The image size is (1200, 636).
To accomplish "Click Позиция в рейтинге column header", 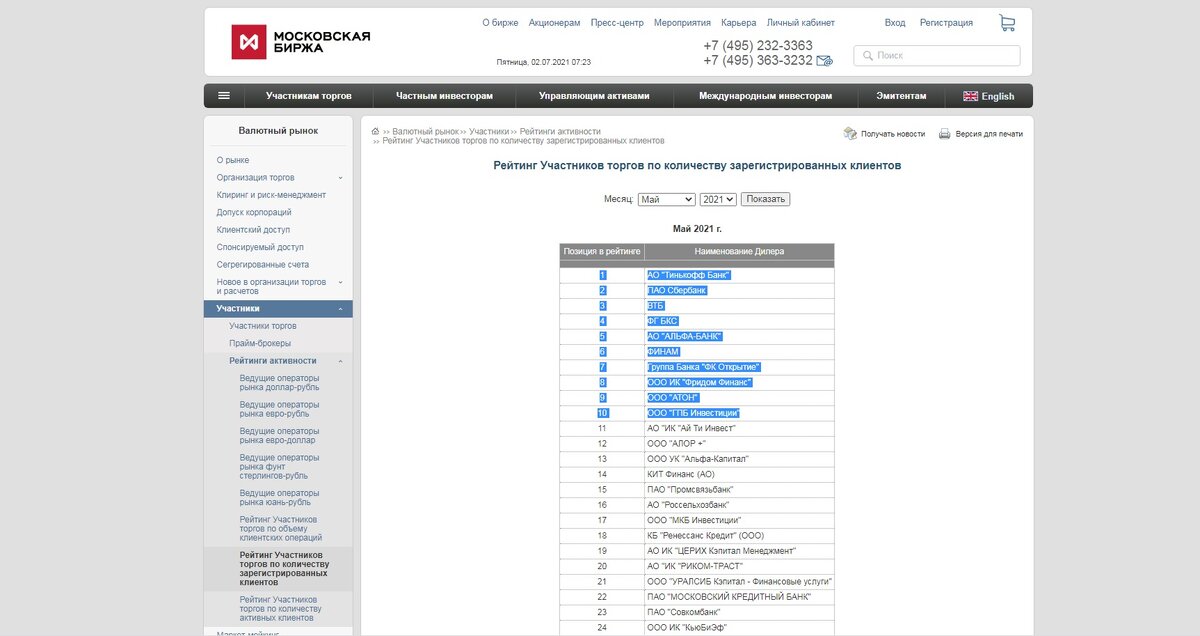I will click(602, 252).
